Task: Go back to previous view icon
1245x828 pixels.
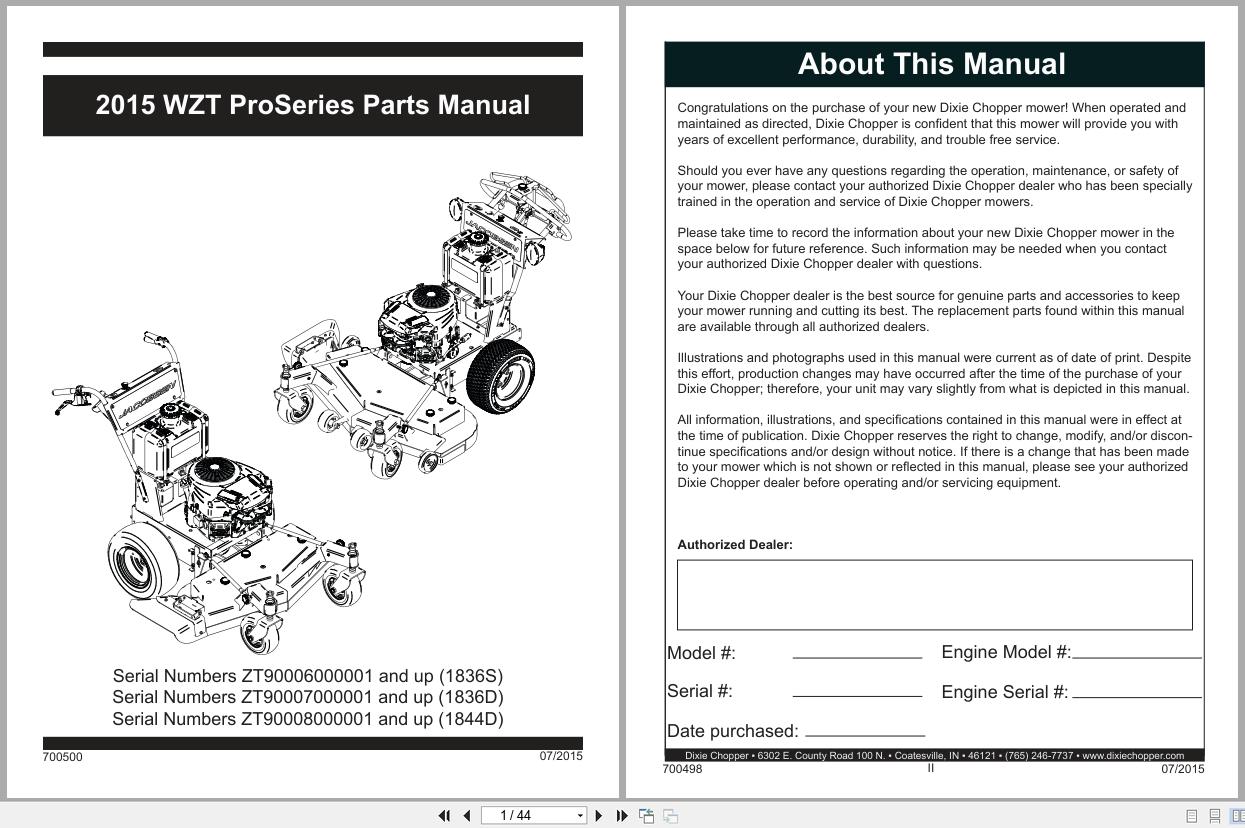Action: (647, 816)
